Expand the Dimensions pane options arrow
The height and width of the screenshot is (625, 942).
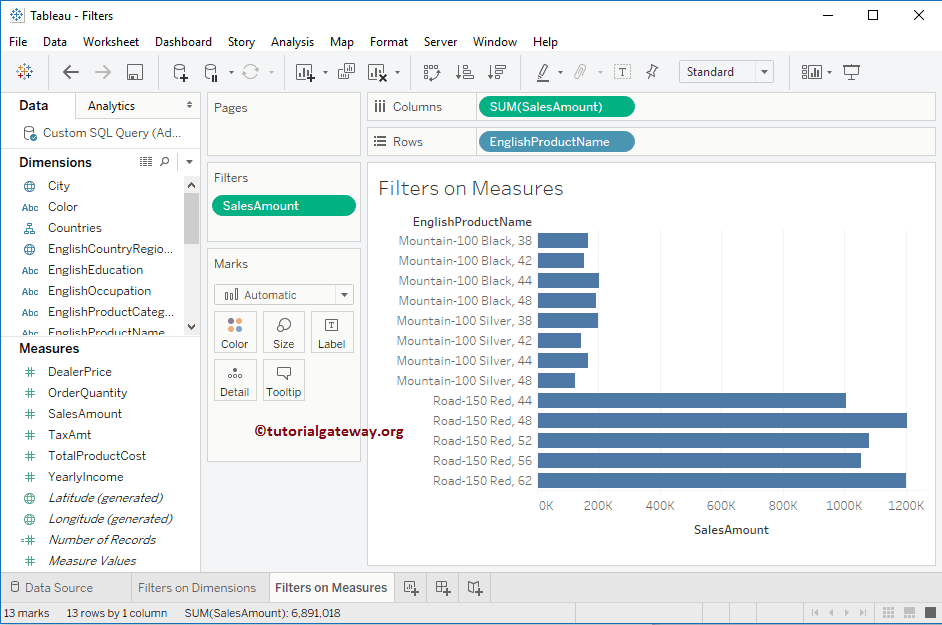189,162
